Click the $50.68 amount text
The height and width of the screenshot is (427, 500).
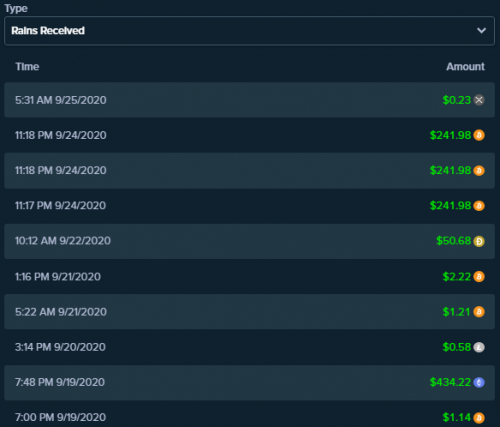[454, 241]
